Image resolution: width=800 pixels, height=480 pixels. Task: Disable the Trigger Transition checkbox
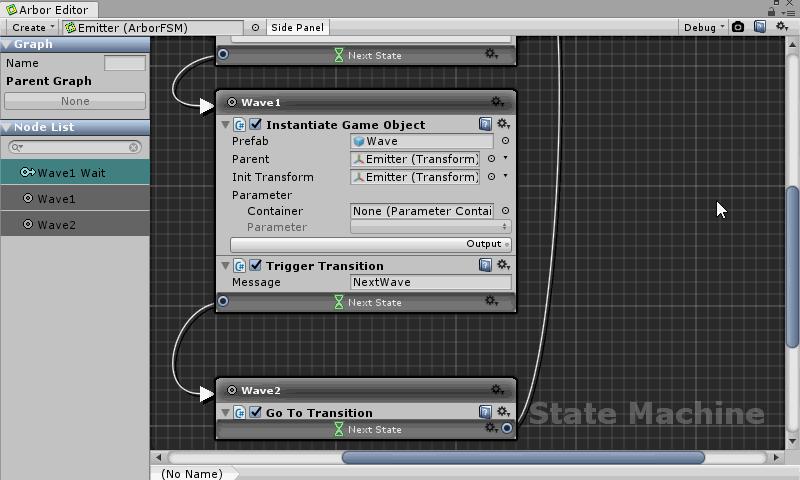coord(256,265)
